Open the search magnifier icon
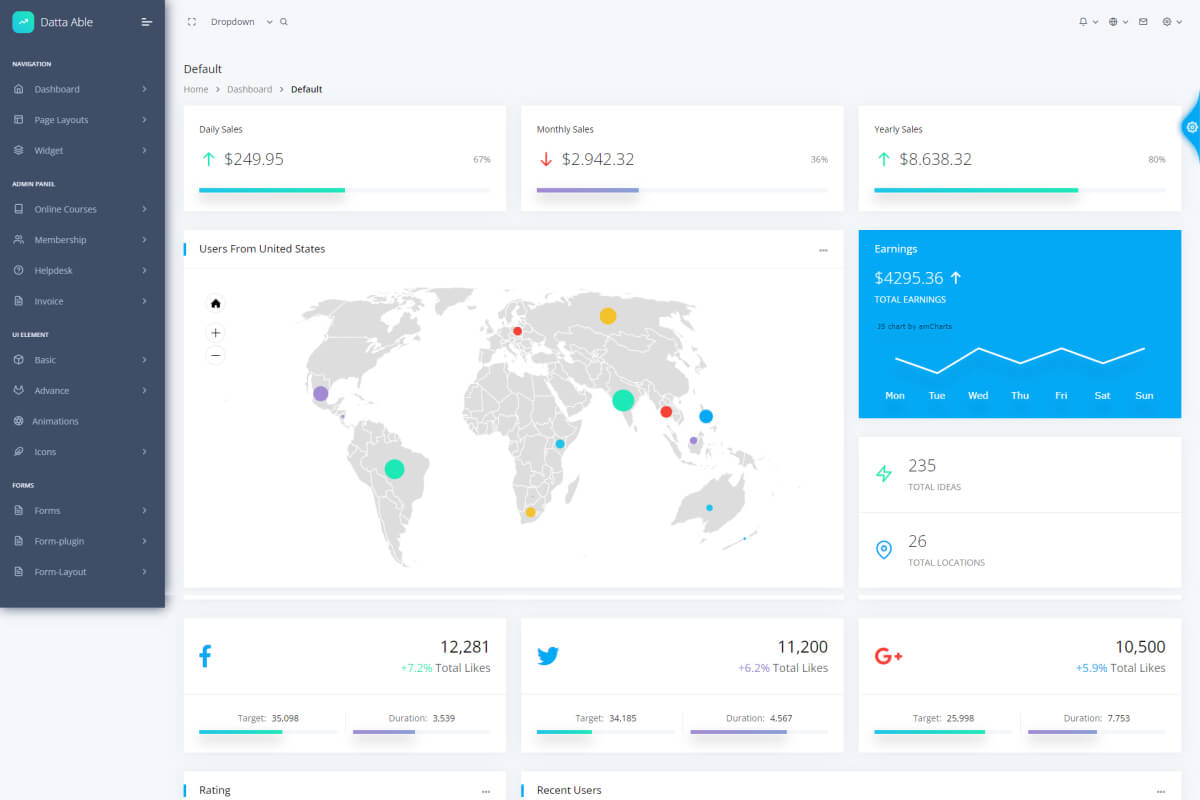This screenshot has width=1200, height=800. click(x=282, y=21)
